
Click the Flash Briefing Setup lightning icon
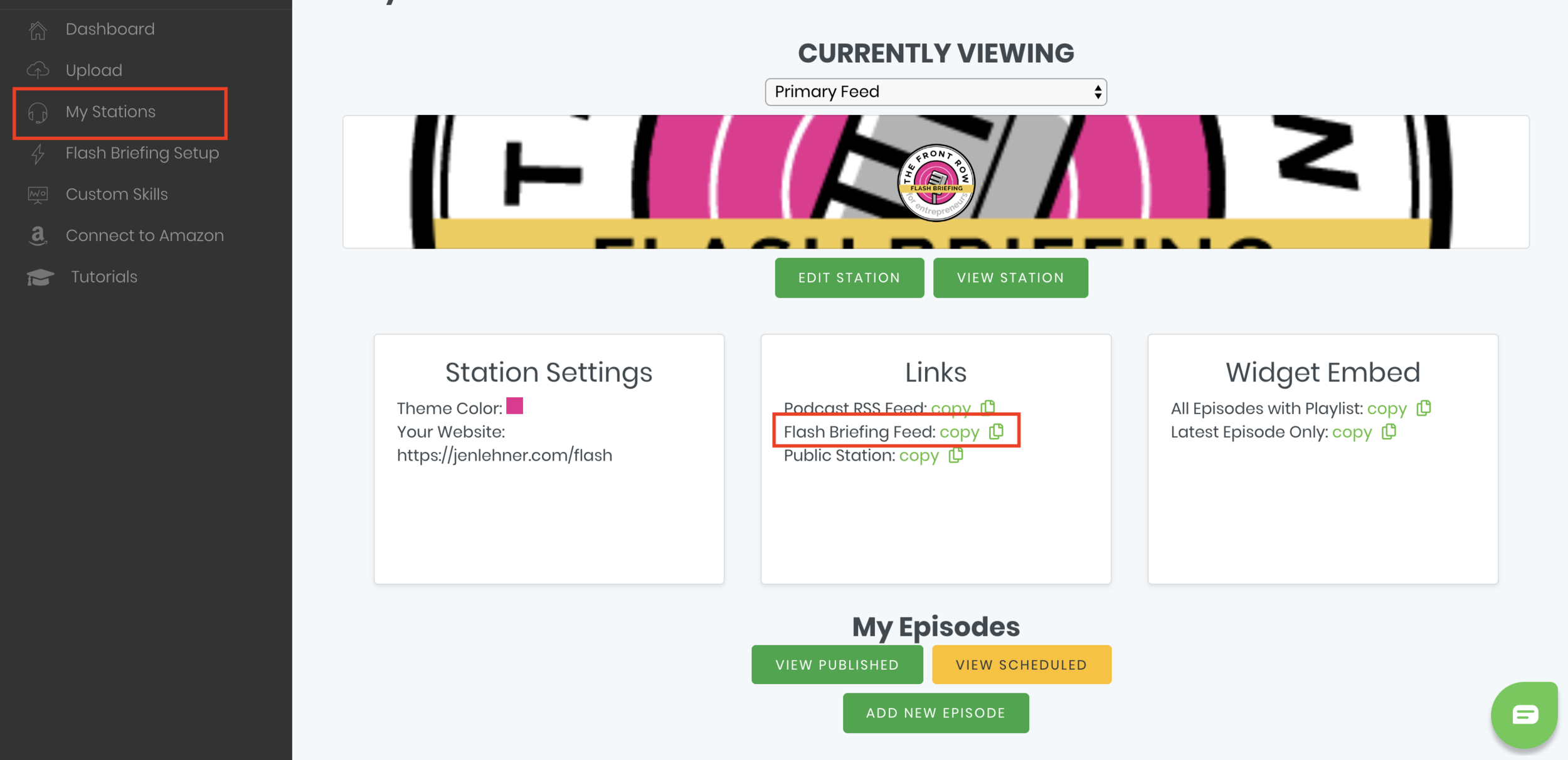point(38,153)
